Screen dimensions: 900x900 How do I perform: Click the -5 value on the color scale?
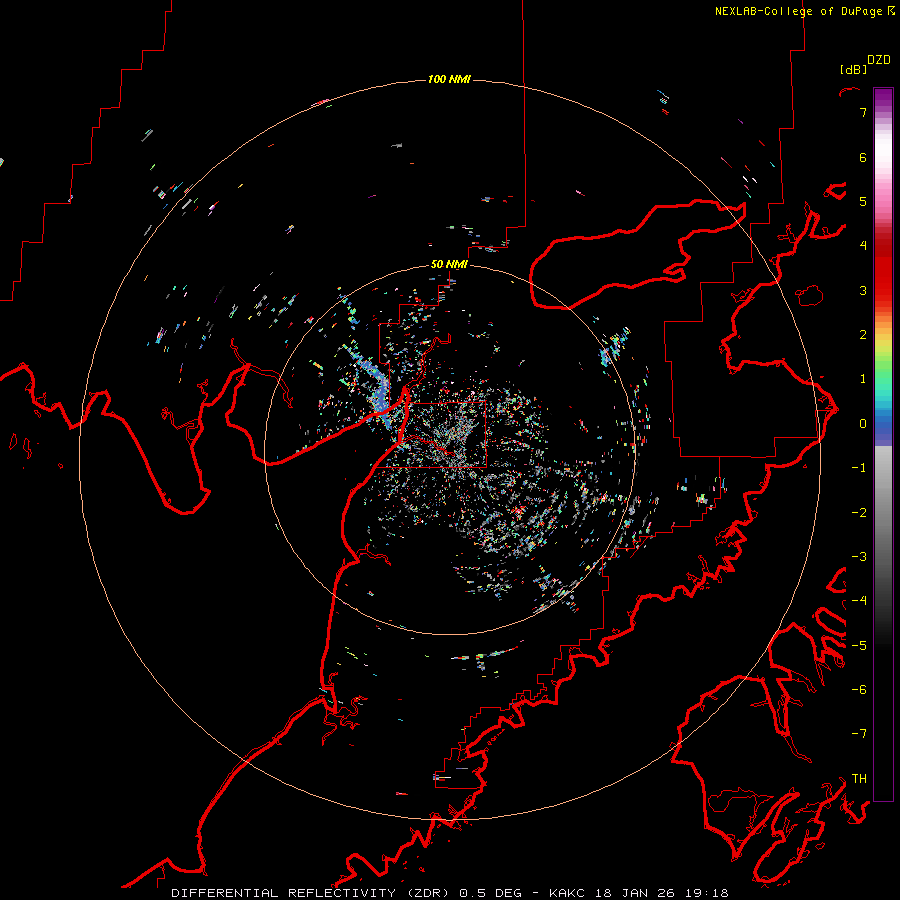(859, 646)
